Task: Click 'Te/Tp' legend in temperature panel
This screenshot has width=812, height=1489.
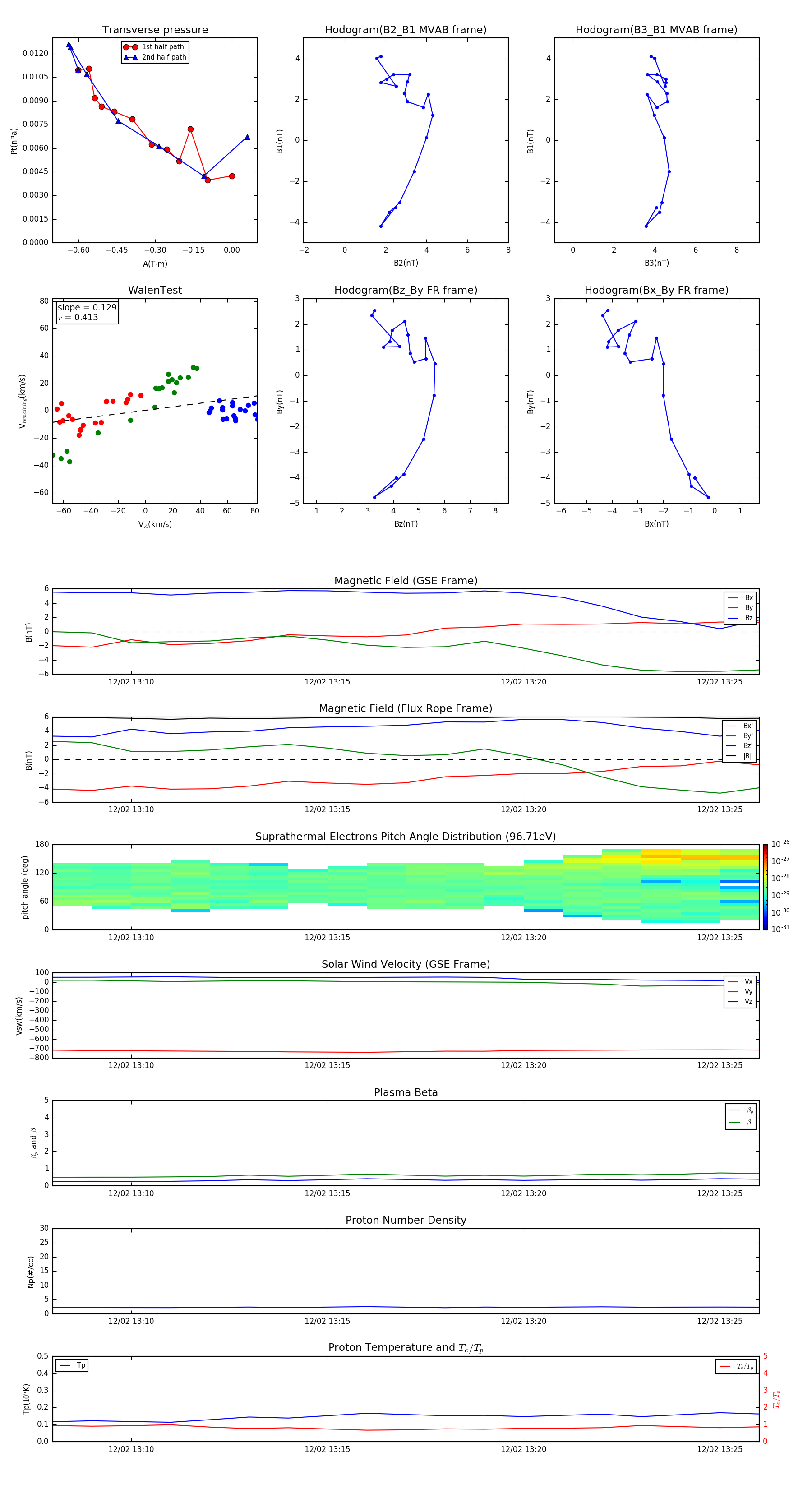Action: (737, 1366)
